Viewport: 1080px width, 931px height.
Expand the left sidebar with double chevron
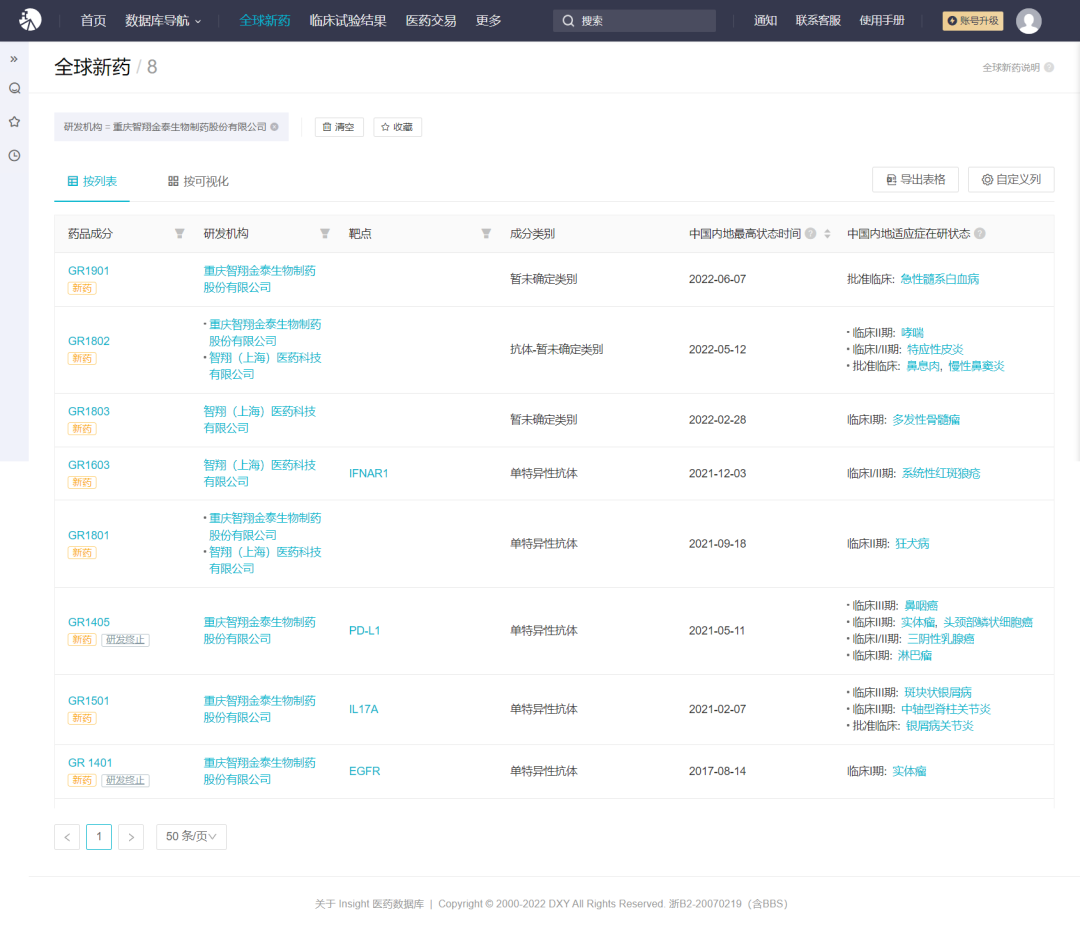pyautogui.click(x=14, y=59)
